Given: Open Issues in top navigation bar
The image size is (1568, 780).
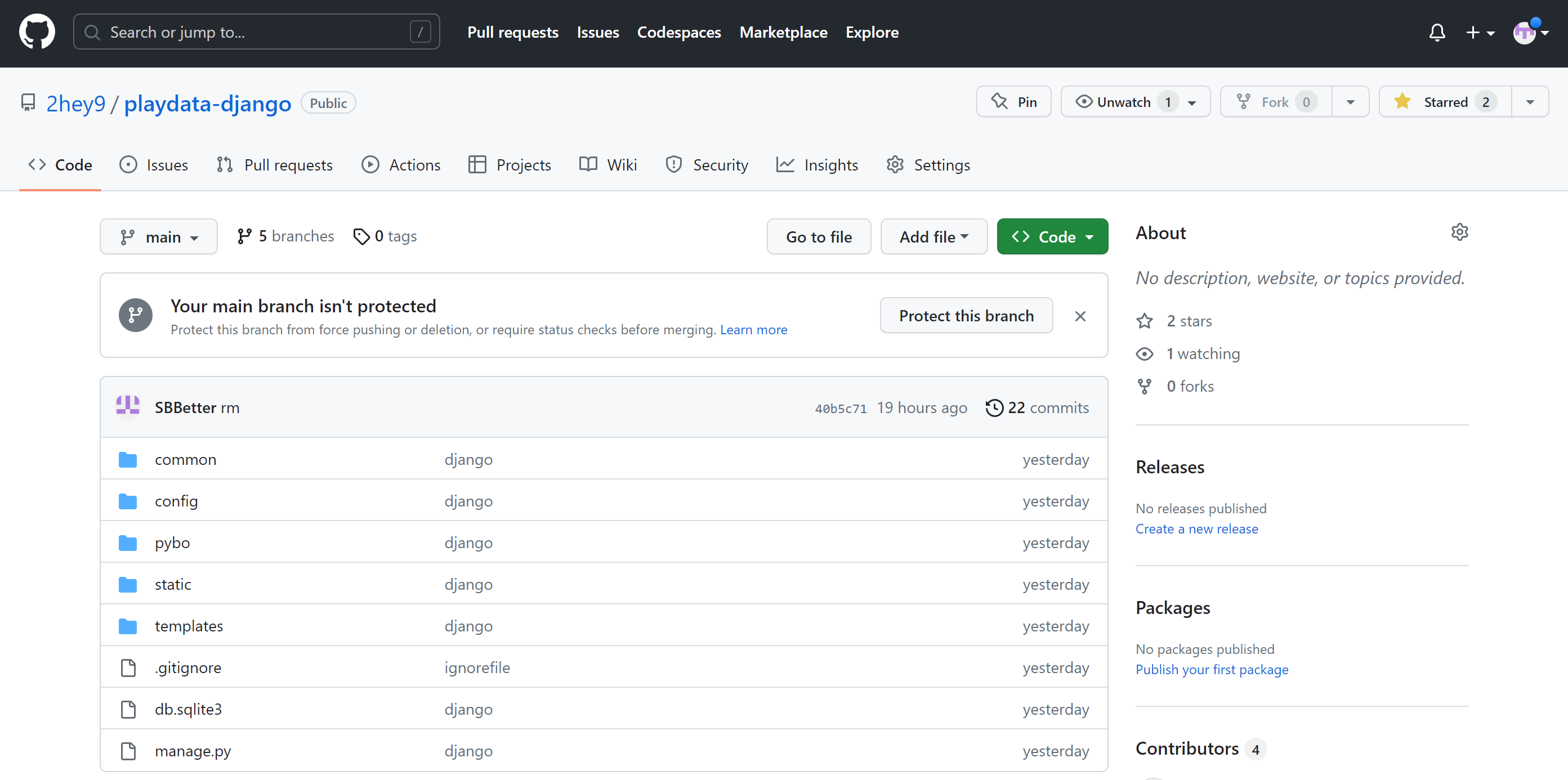Looking at the screenshot, I should click(598, 32).
